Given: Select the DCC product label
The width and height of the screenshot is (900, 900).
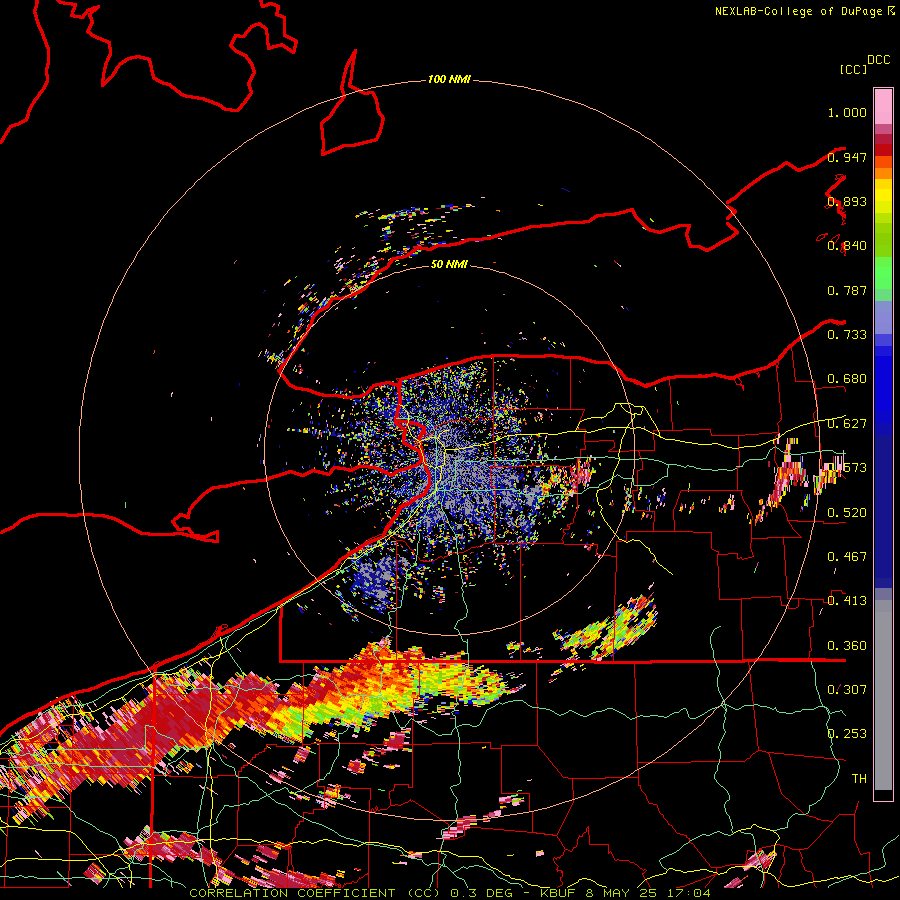Looking at the screenshot, I should tap(878, 60).
